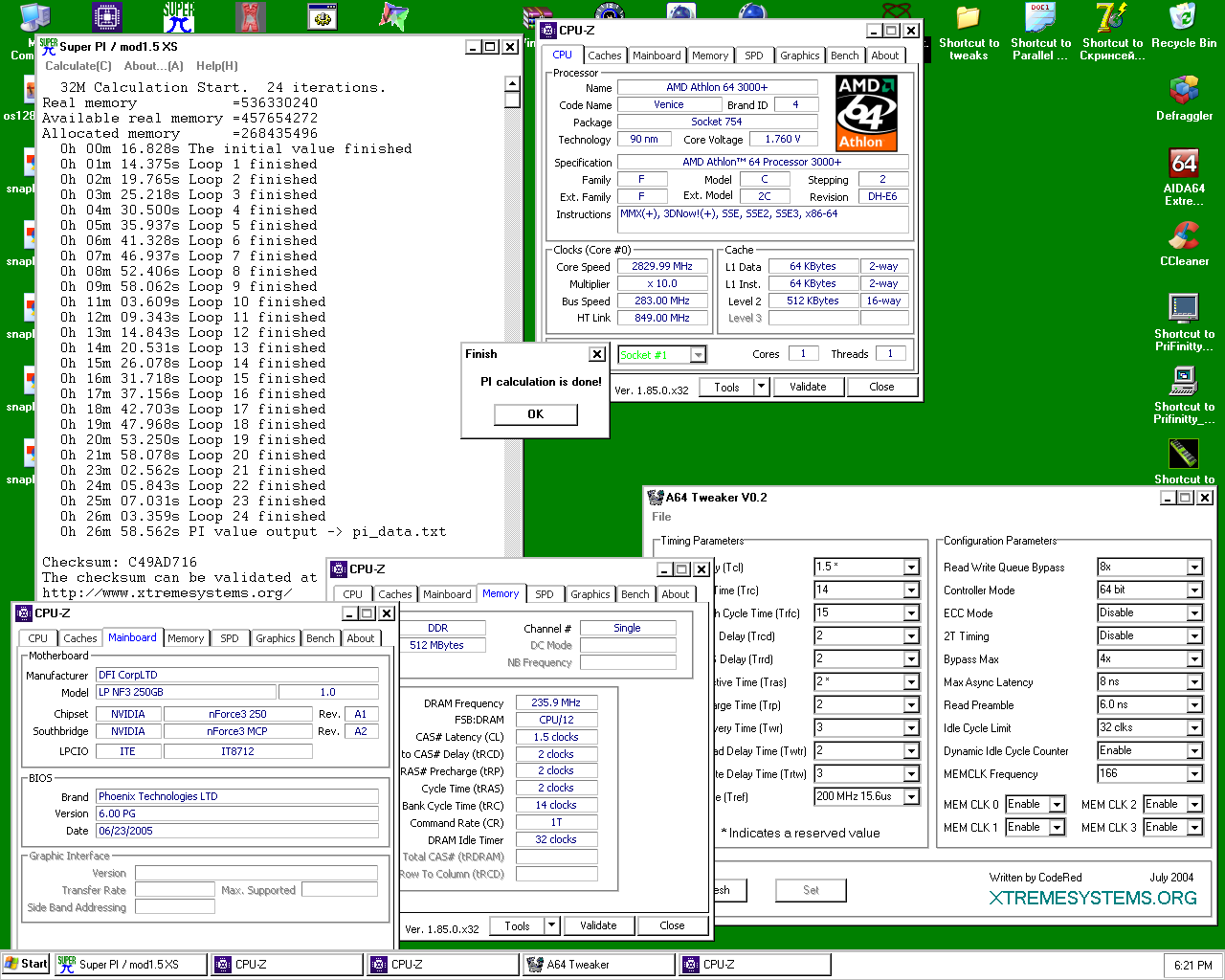Click Super PI scrollbar up arrow
The height and width of the screenshot is (980, 1225).
pyautogui.click(x=513, y=84)
